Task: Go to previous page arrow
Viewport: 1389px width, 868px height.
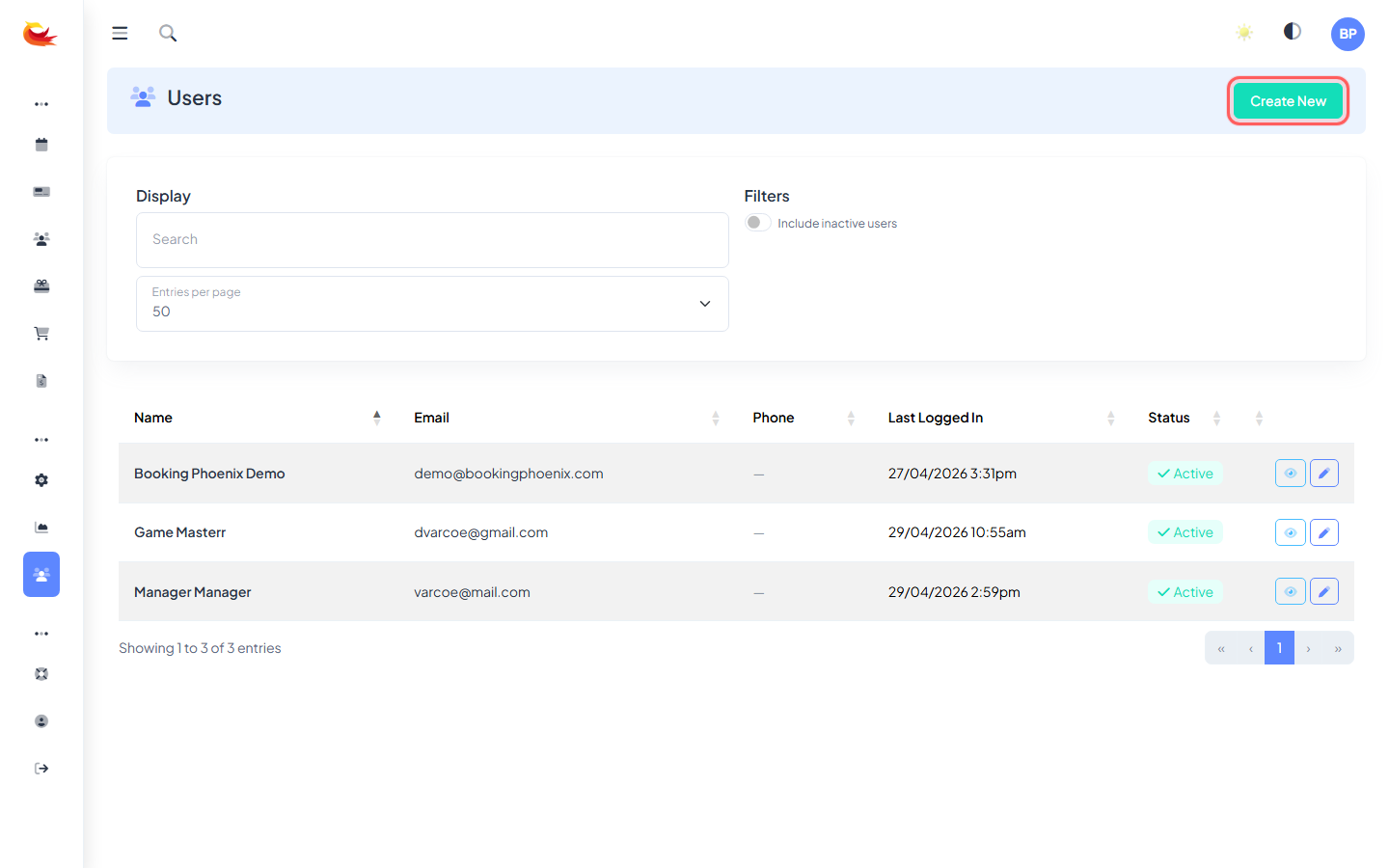Action: 1251,648
